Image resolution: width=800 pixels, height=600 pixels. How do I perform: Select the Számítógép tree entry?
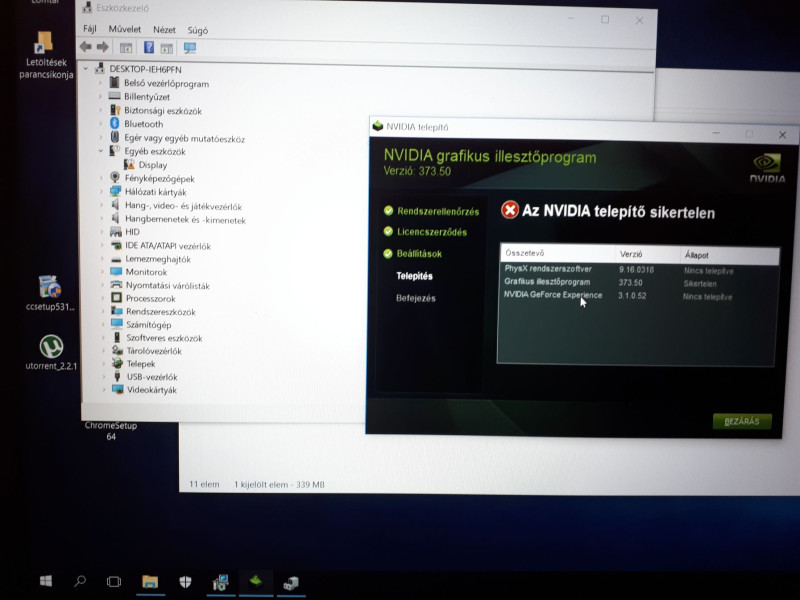click(148, 324)
